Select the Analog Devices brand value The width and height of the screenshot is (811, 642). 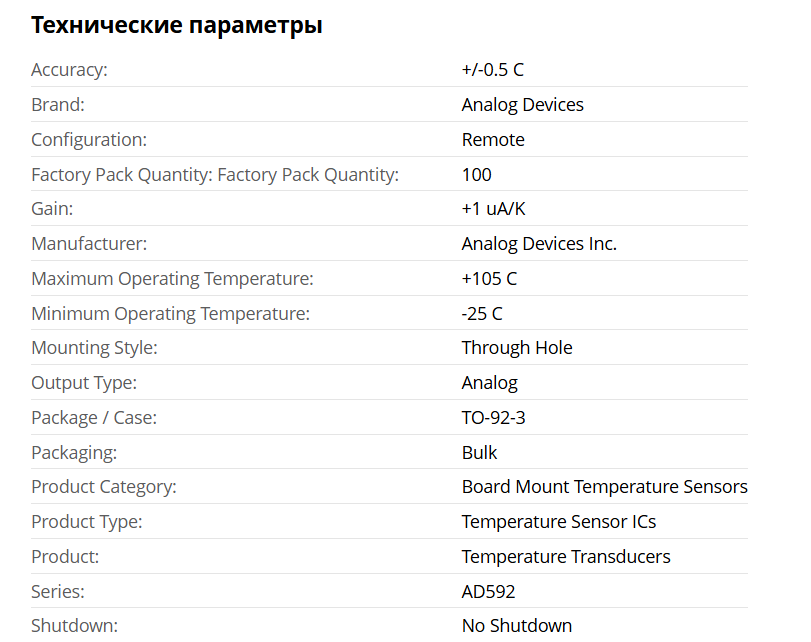pos(522,105)
